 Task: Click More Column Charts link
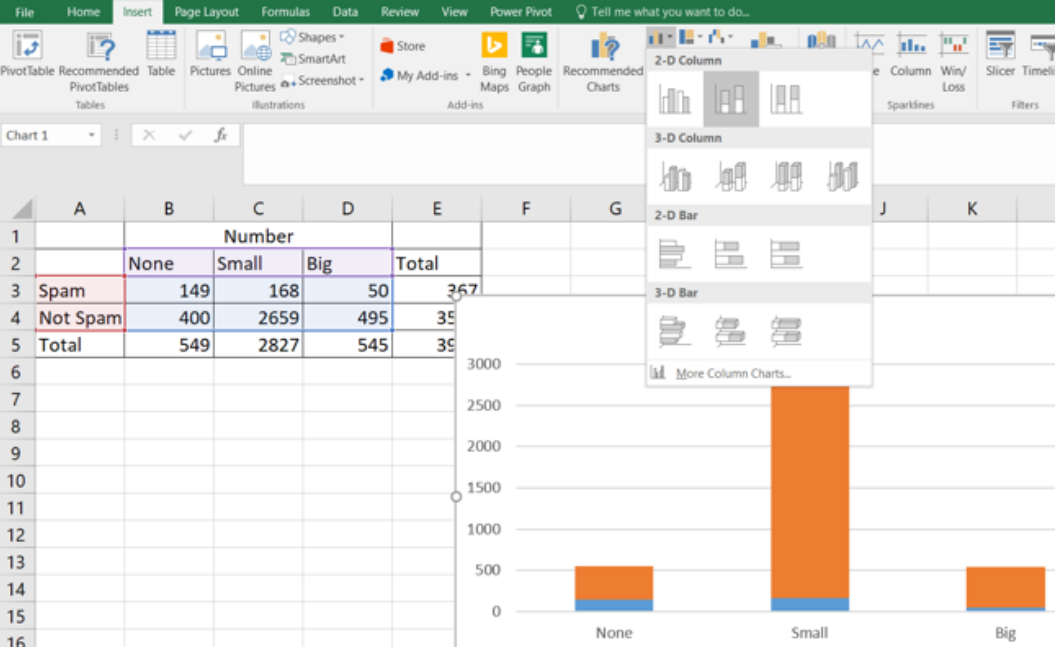(732, 373)
